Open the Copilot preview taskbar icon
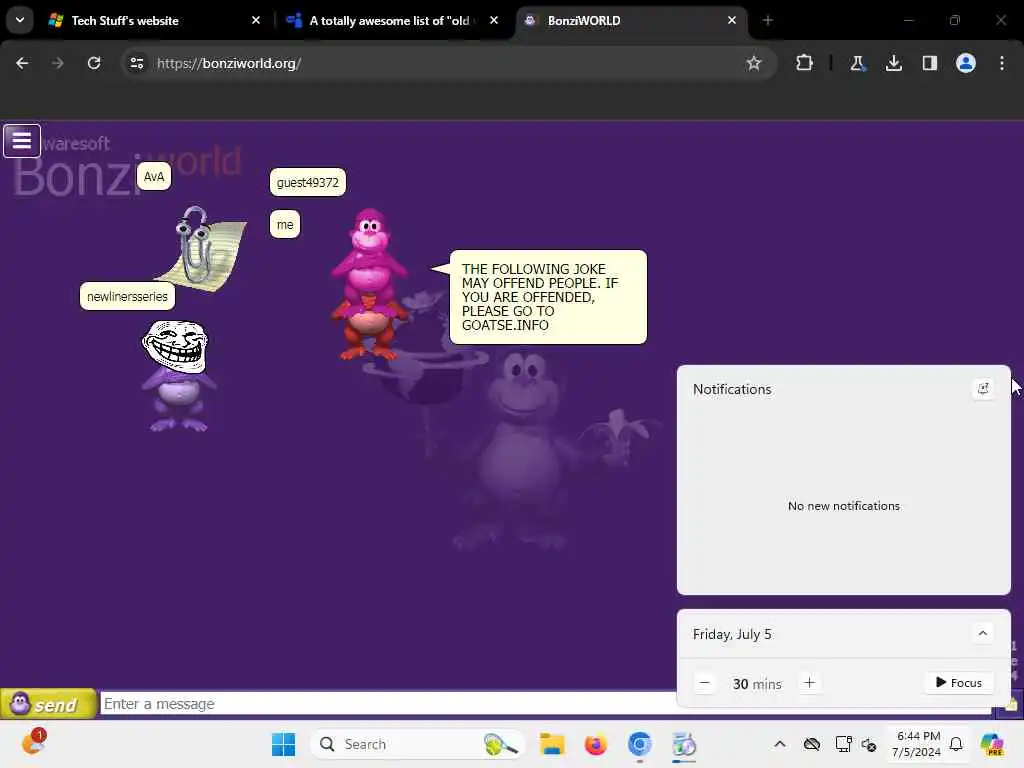The height and width of the screenshot is (768, 1024). point(992,744)
